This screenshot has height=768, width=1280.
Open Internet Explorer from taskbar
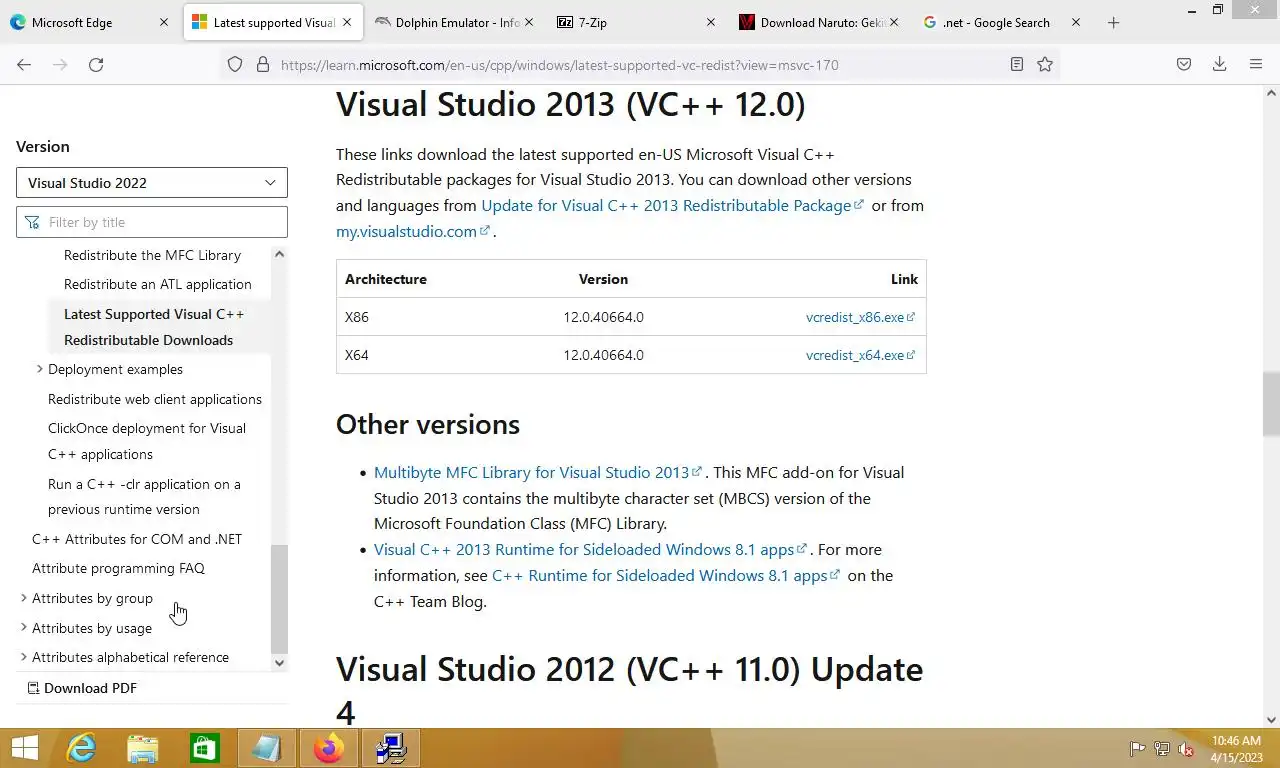(81, 748)
